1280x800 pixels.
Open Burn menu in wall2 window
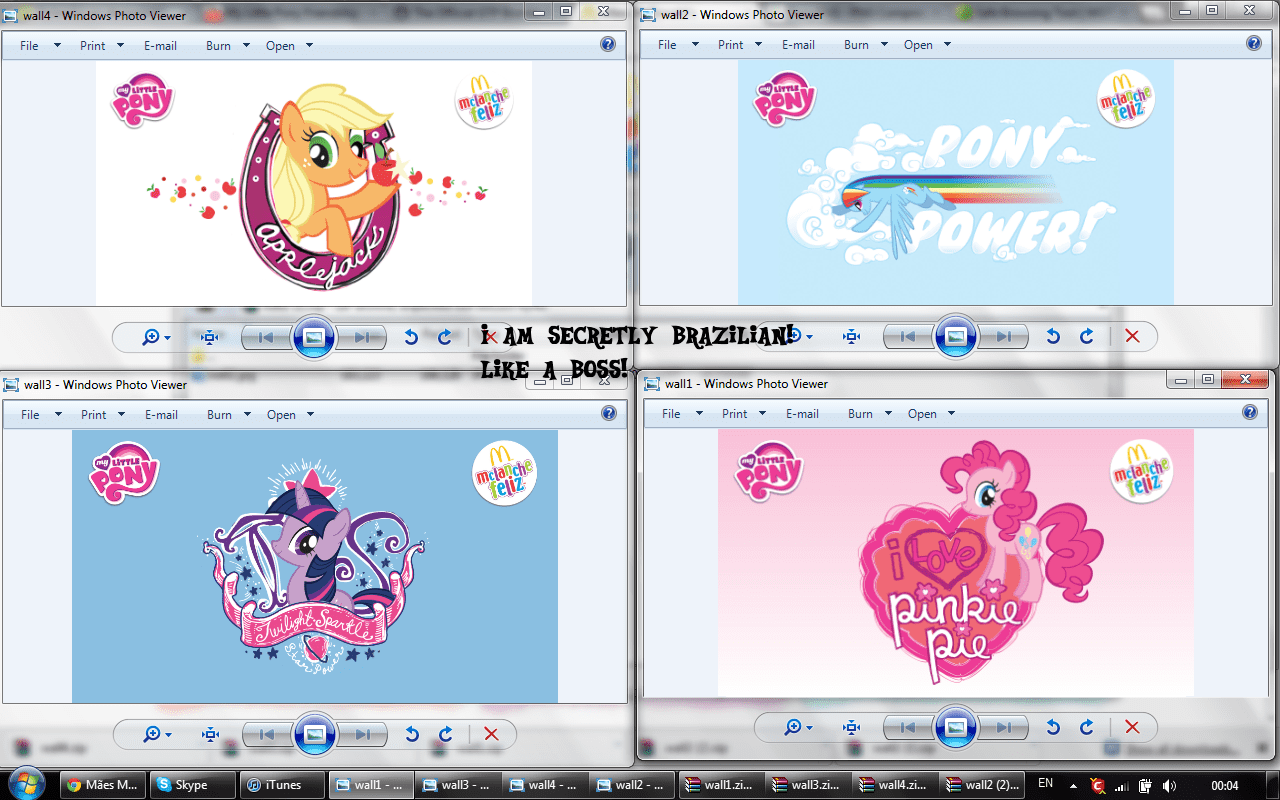point(864,44)
